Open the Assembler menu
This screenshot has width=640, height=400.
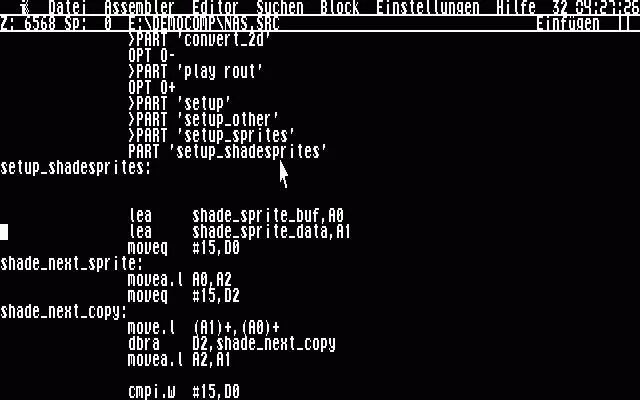point(140,7)
